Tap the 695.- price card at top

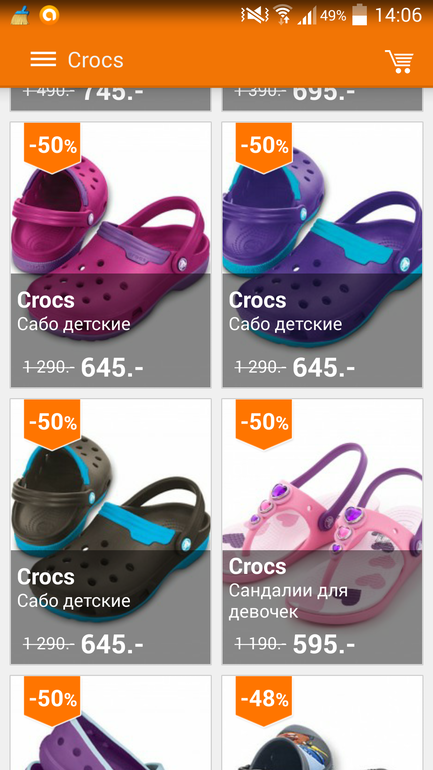tap(323, 99)
